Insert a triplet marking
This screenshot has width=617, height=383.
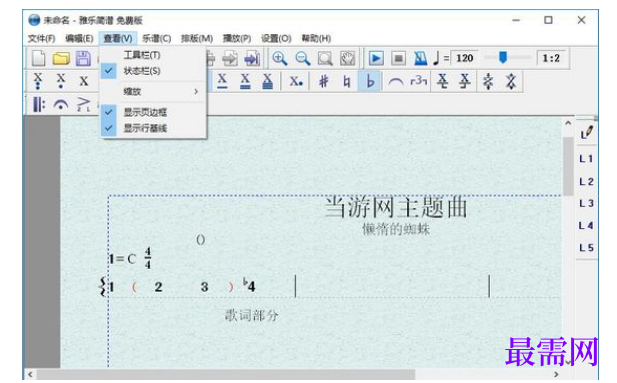point(418,81)
